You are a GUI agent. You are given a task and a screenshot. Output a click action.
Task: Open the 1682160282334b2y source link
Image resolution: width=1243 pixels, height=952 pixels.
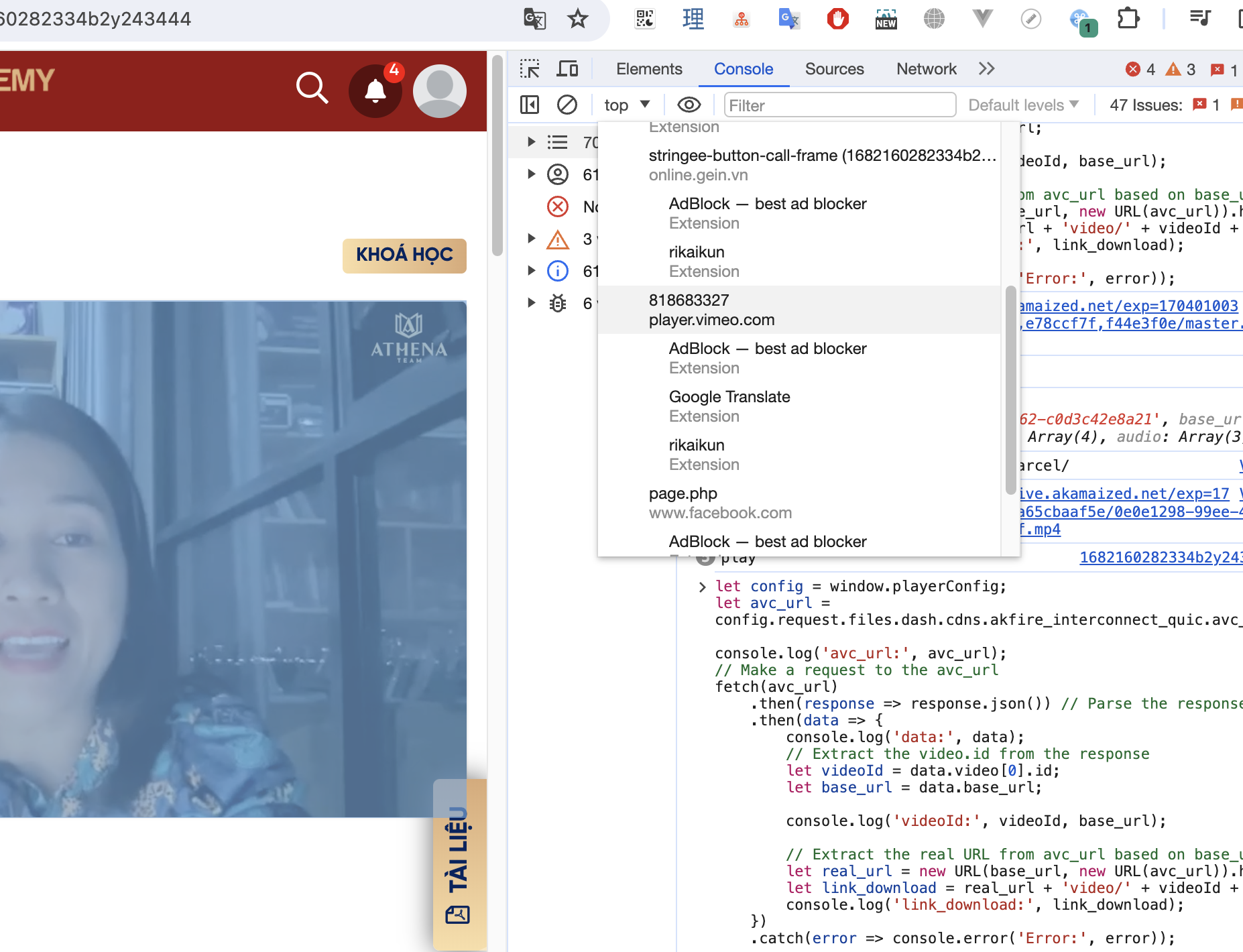point(1161,557)
